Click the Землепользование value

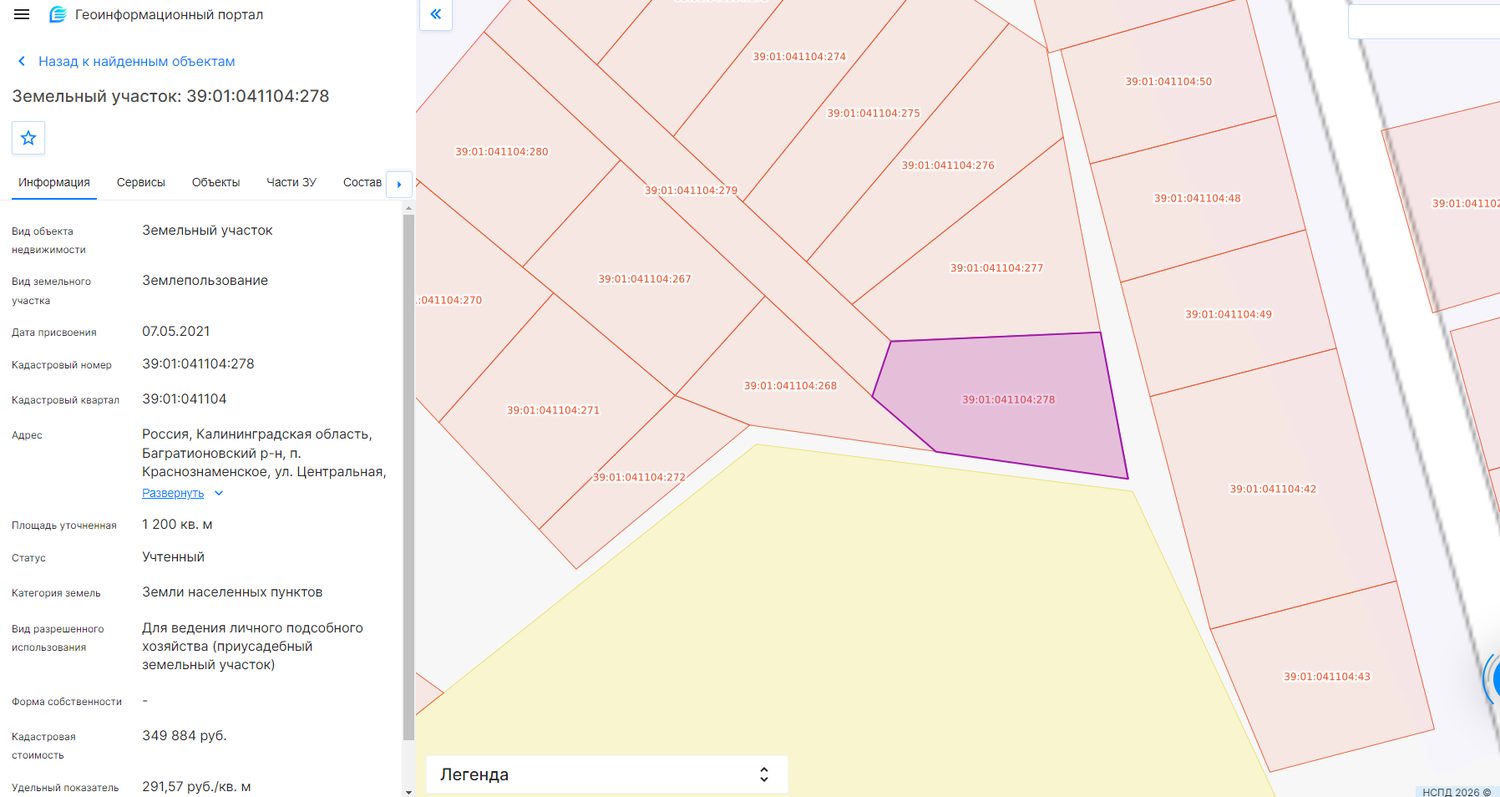[x=205, y=281]
